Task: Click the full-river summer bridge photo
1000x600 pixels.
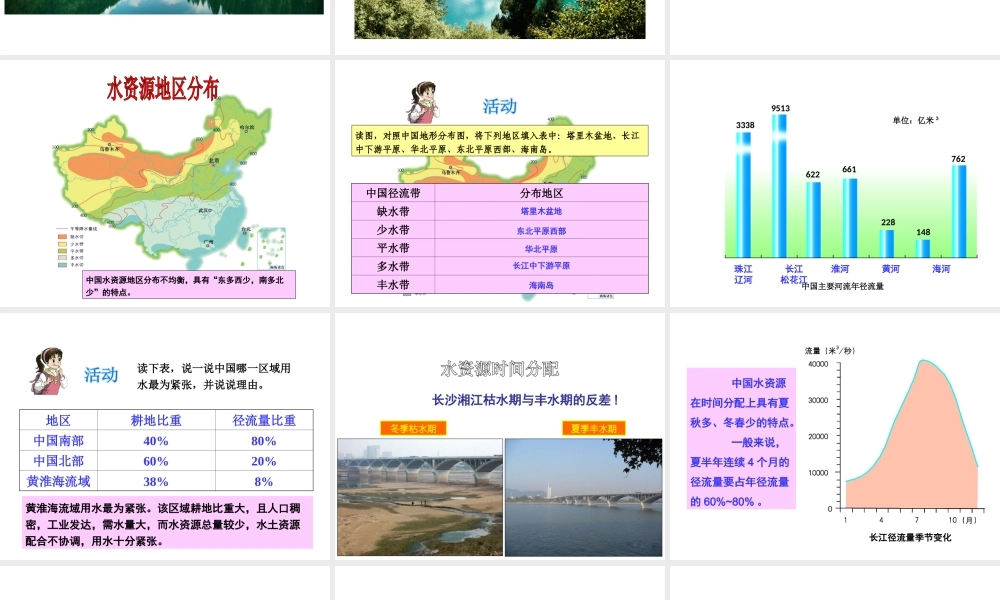Action: click(x=584, y=497)
